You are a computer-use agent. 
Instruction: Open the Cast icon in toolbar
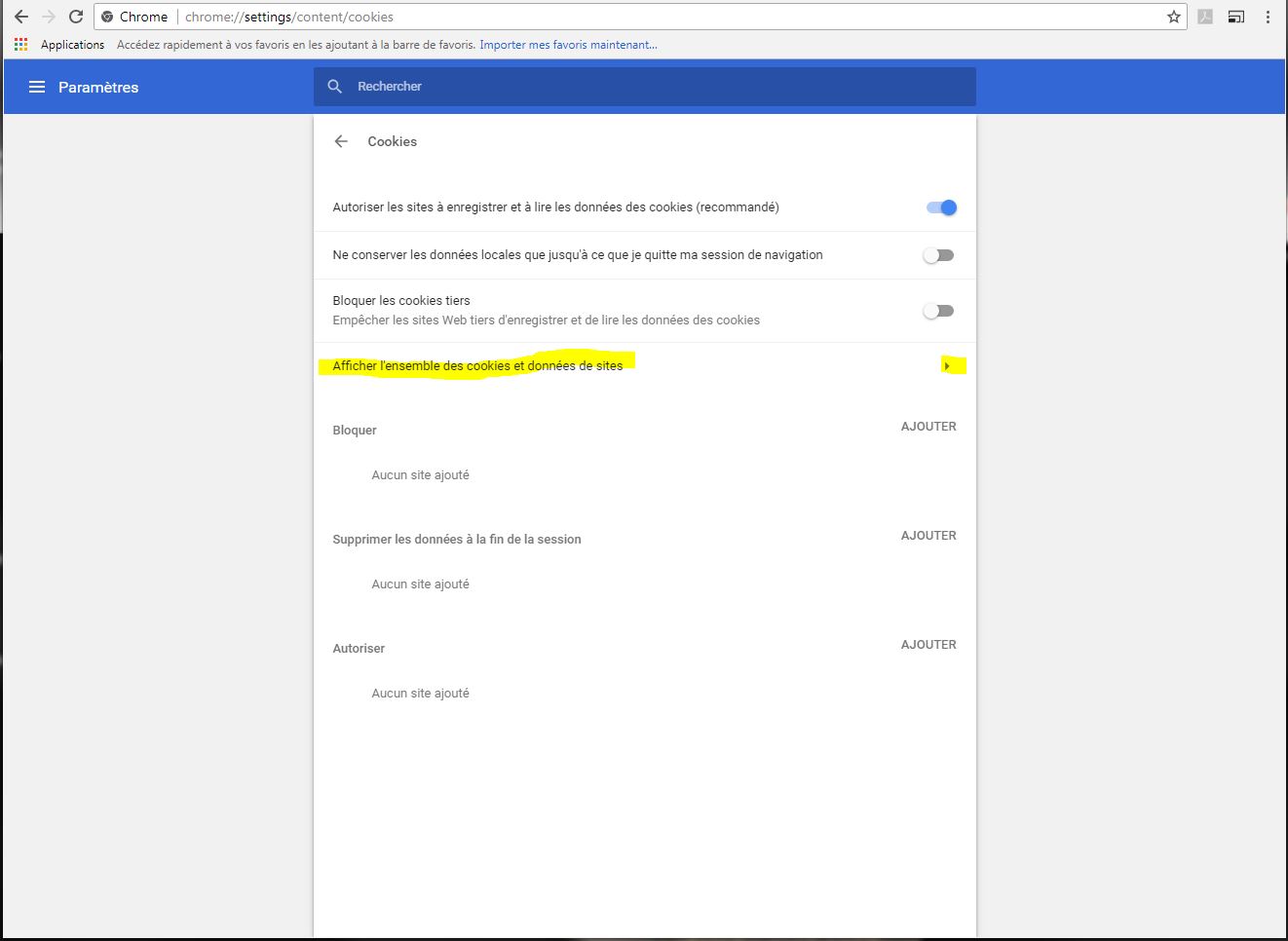[x=1235, y=17]
